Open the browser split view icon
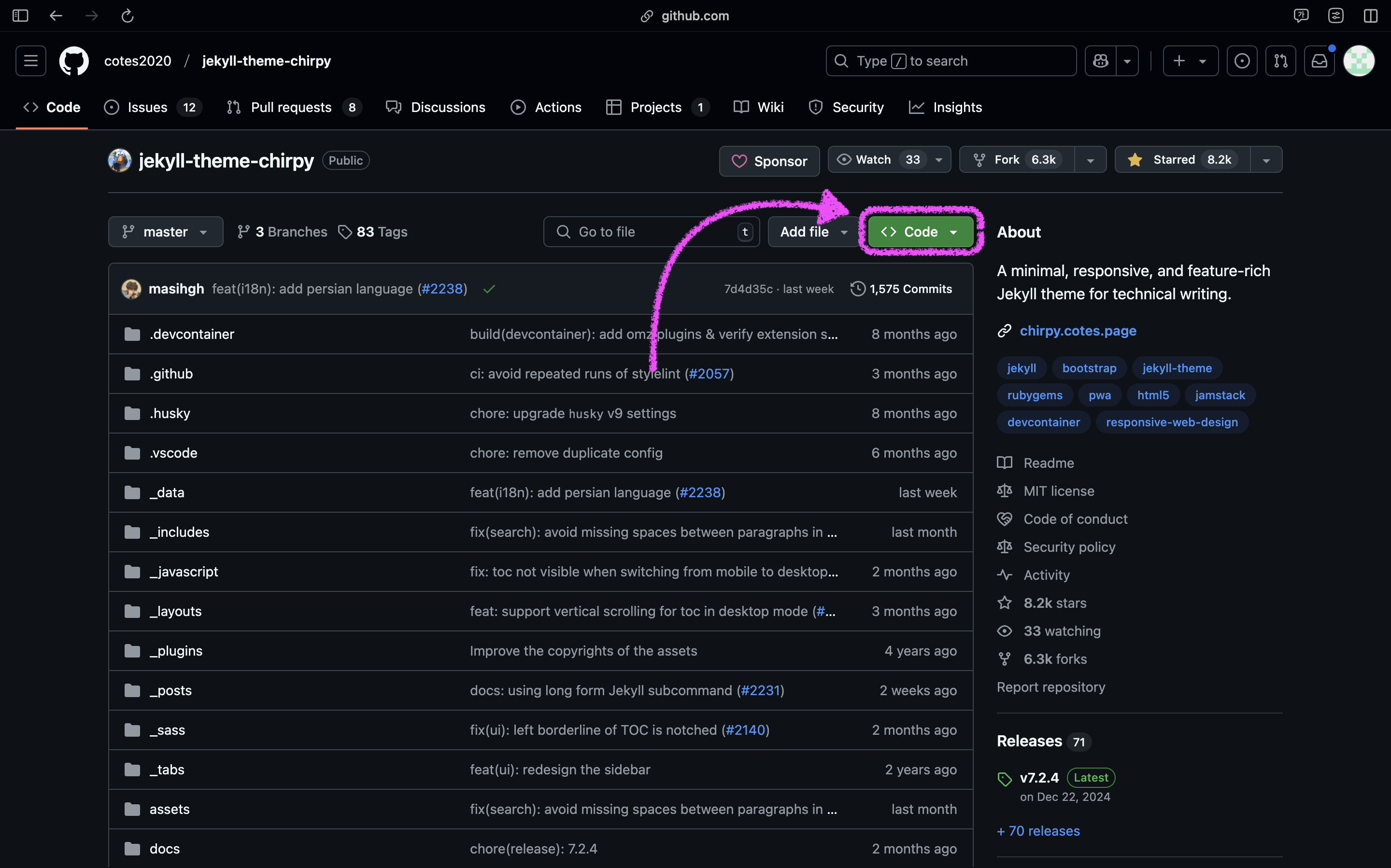The image size is (1391, 868). point(1370,15)
